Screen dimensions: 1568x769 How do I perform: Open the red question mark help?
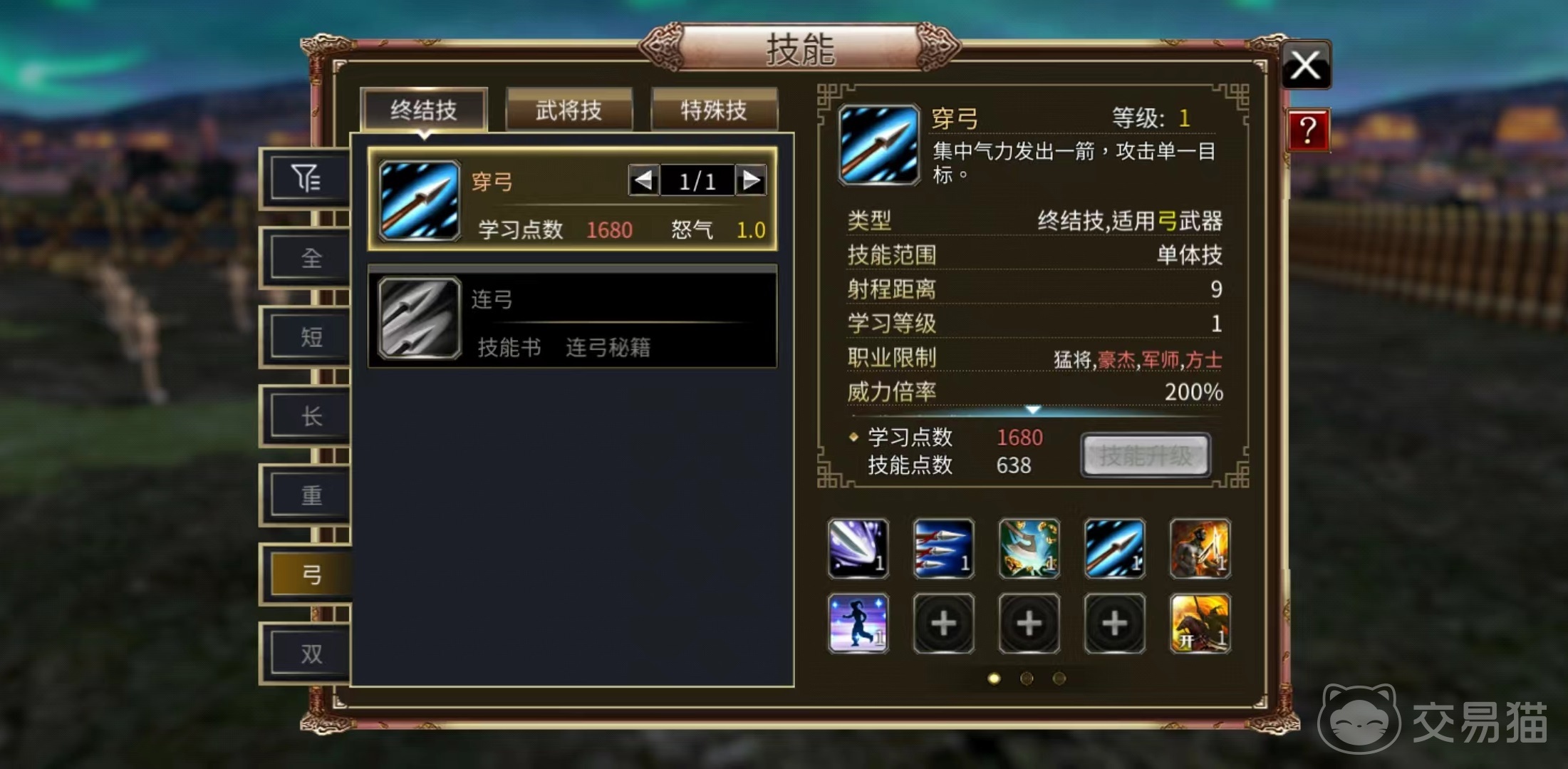pyautogui.click(x=1308, y=130)
